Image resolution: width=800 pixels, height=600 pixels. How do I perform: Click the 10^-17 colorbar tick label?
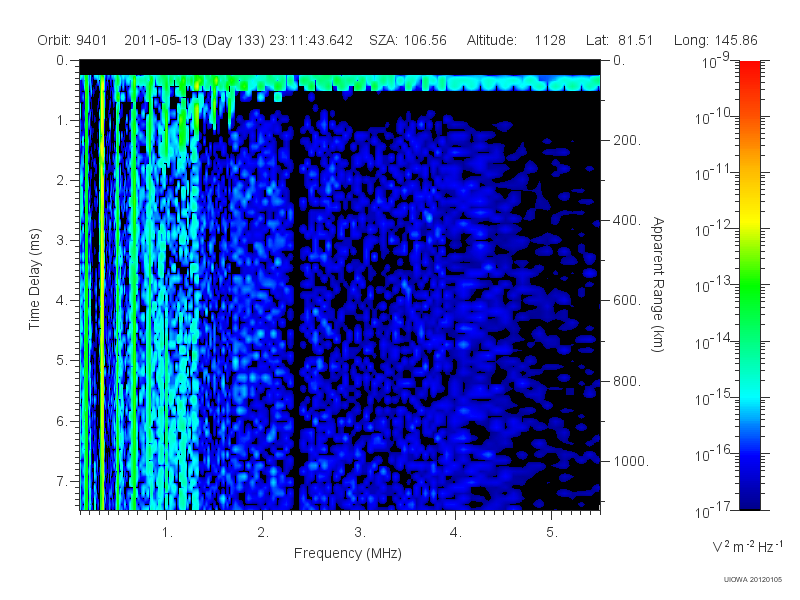[712, 510]
